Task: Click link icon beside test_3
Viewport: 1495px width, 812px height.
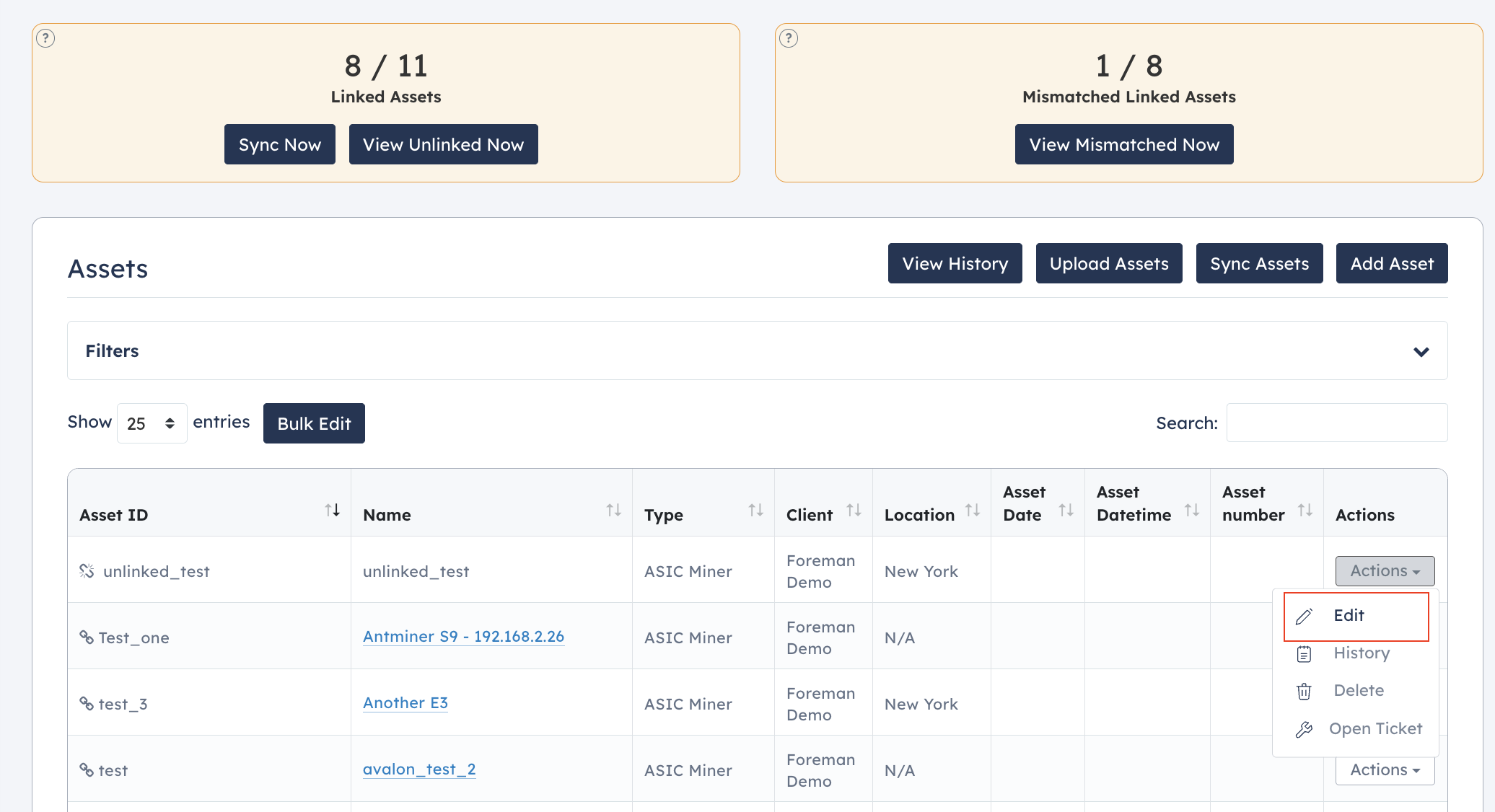Action: (x=87, y=704)
